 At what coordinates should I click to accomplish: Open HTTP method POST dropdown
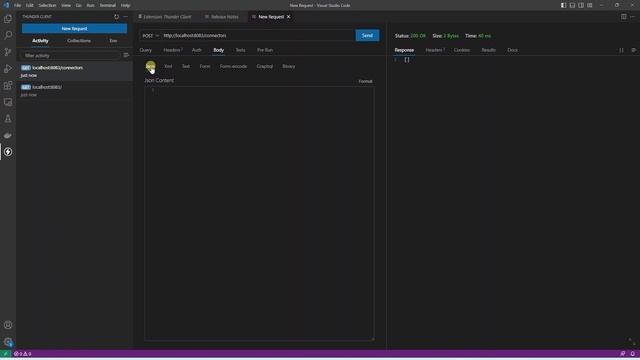[150, 36]
